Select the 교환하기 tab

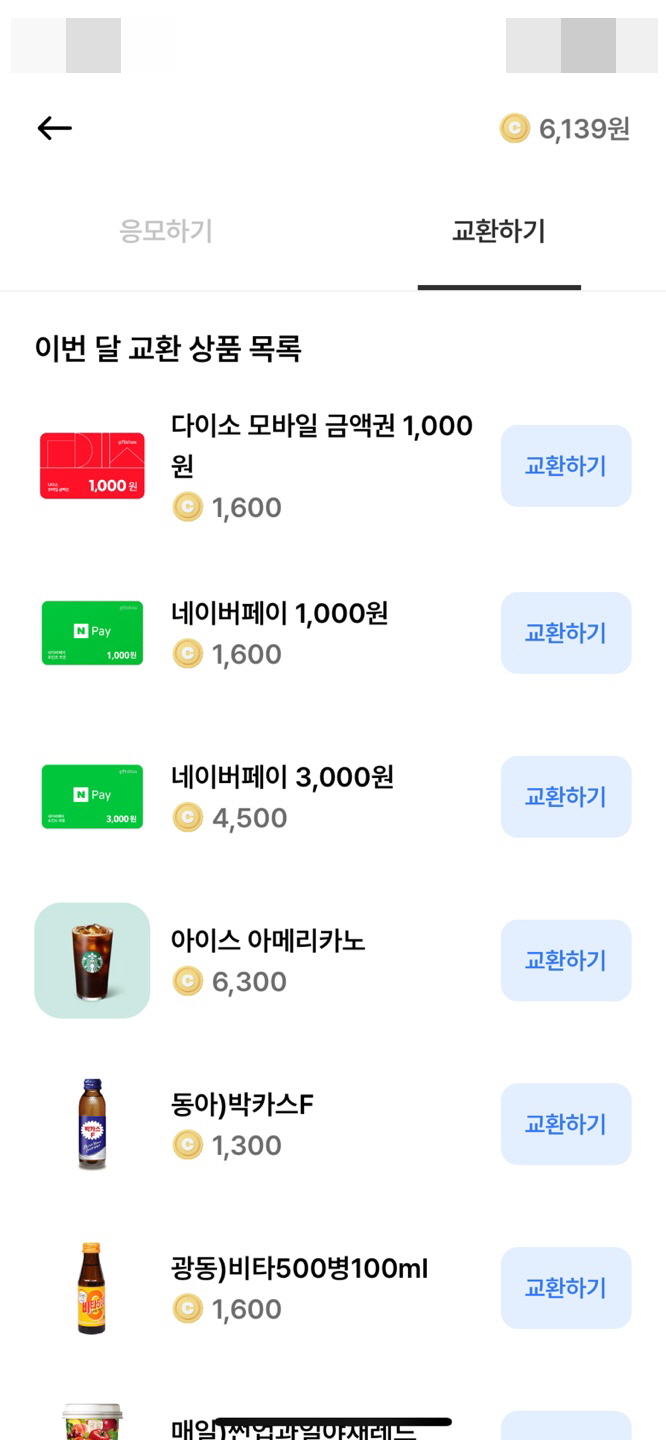coord(498,228)
